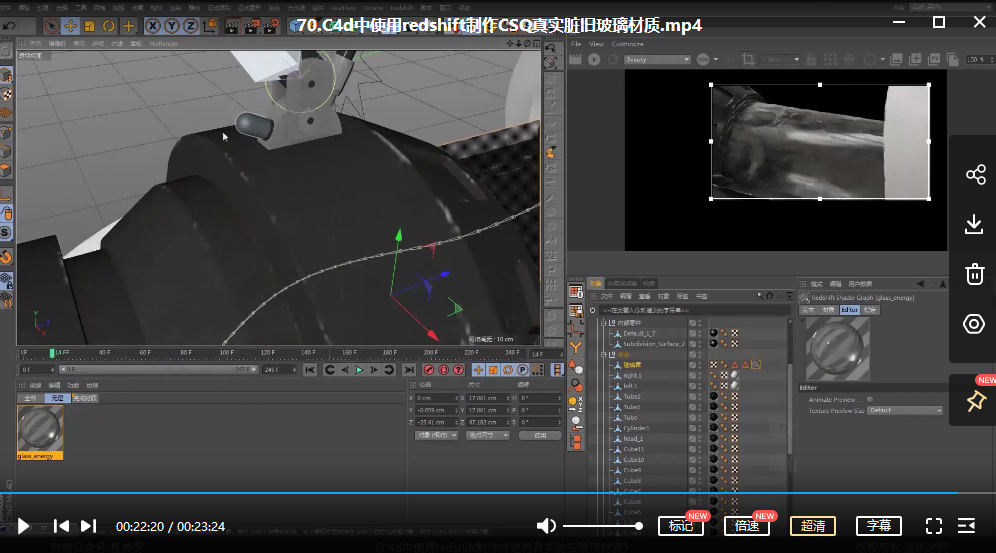Pin the player window with the pushpin icon
The image size is (996, 553).
click(x=975, y=401)
